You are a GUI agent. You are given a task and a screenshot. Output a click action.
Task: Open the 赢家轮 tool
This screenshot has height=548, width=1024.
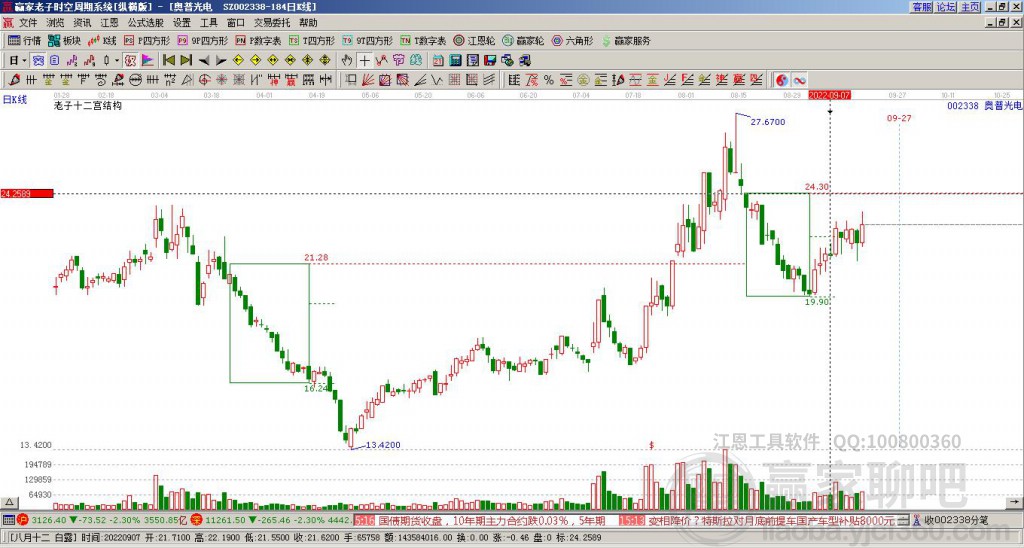point(524,40)
